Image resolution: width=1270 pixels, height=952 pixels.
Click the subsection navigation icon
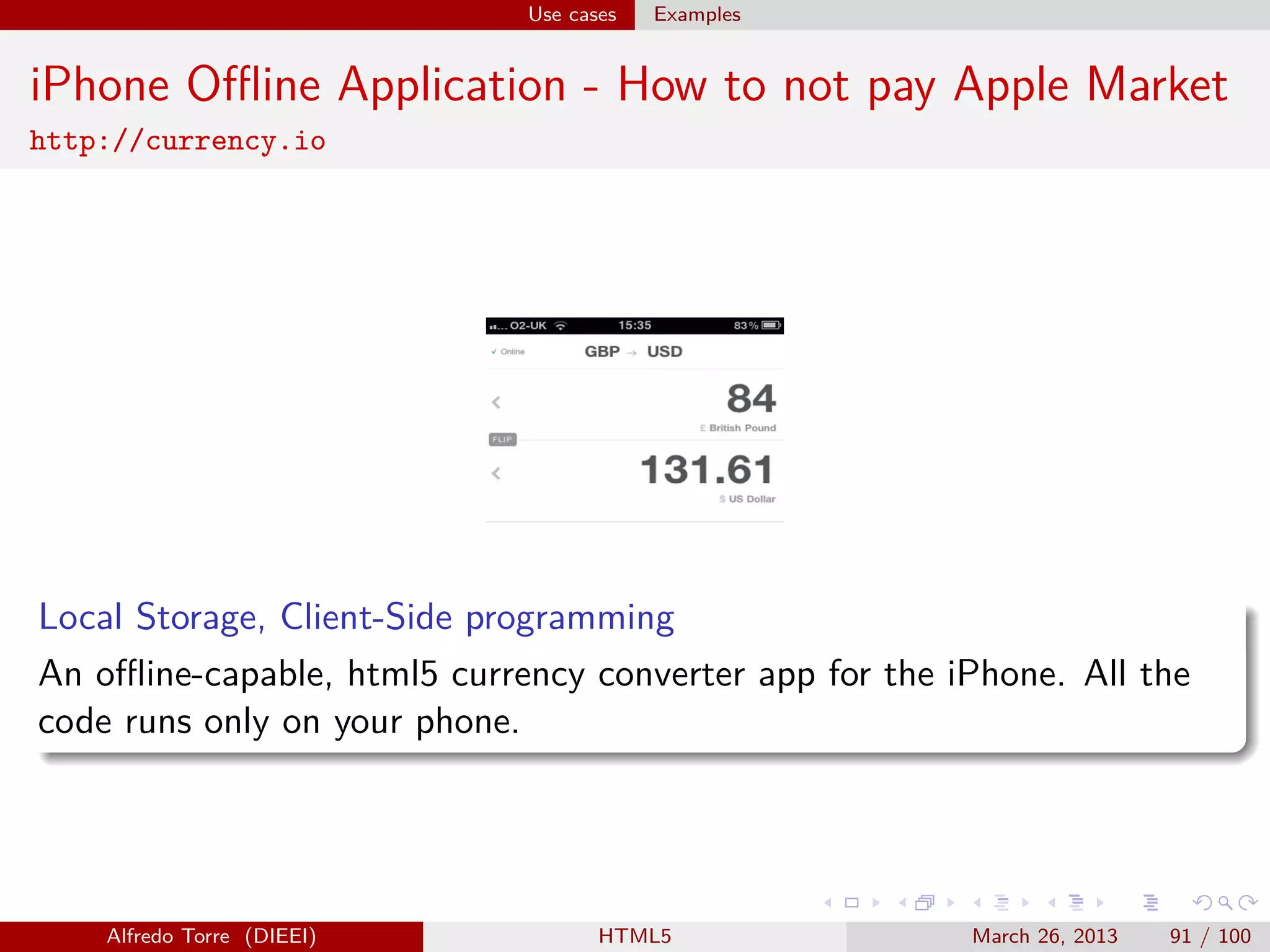click(x=1001, y=902)
